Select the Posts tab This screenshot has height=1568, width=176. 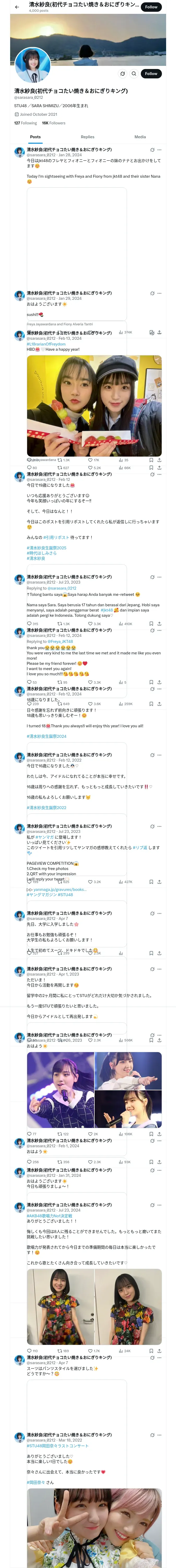(36, 137)
